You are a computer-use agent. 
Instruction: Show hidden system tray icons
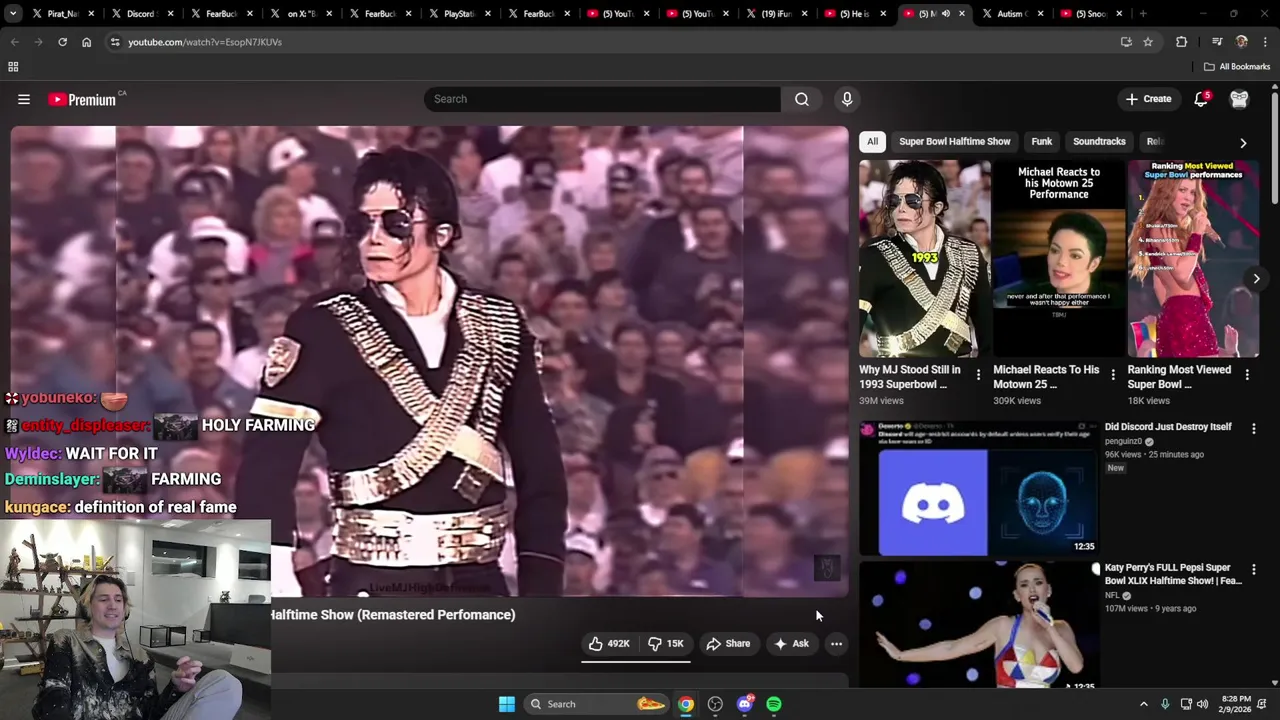(x=1144, y=704)
